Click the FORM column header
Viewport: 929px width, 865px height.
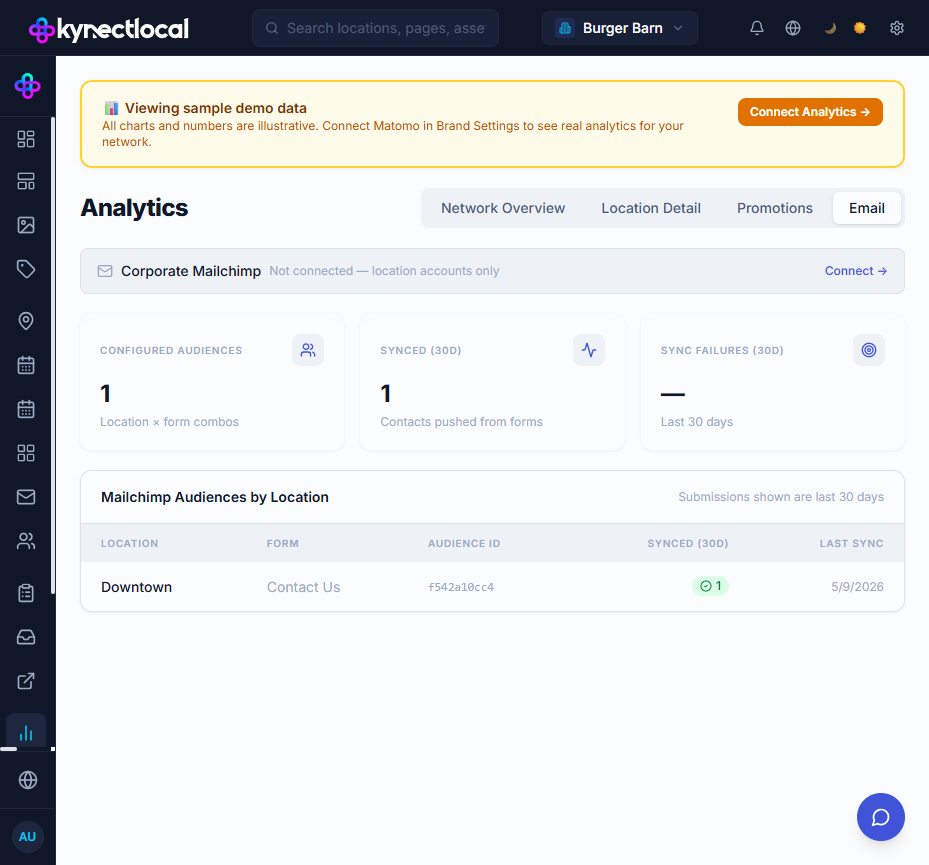point(283,543)
